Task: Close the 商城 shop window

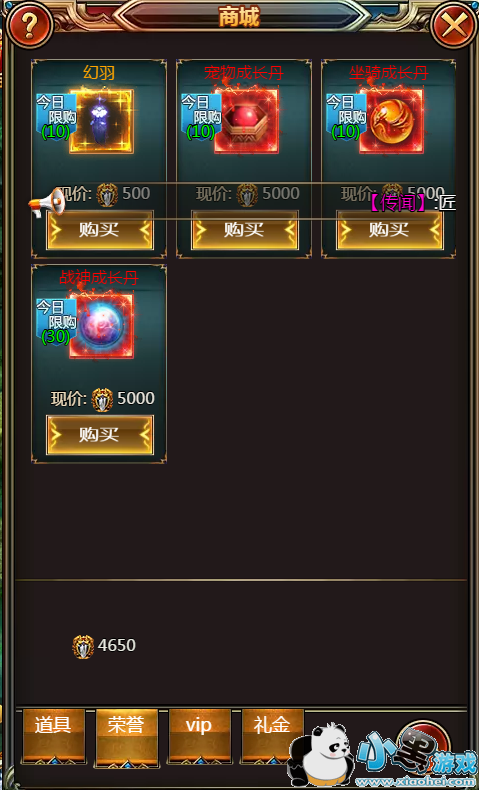Action: coord(453,24)
